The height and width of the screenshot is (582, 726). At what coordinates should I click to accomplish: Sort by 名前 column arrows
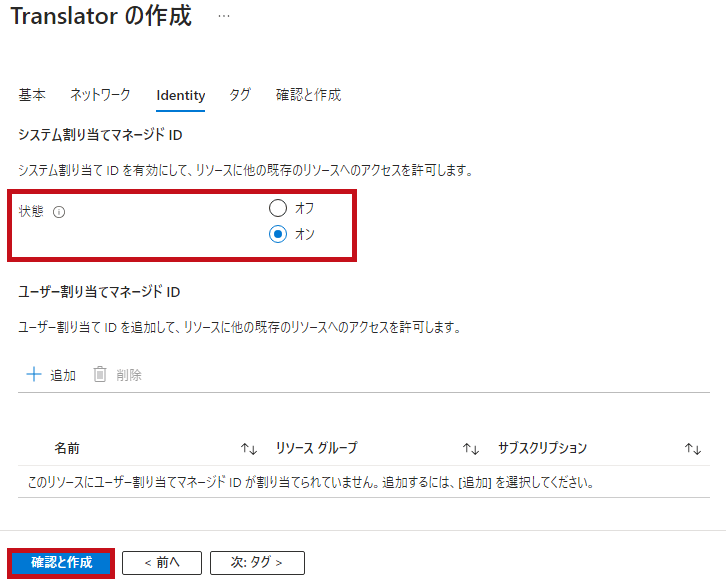point(249,448)
